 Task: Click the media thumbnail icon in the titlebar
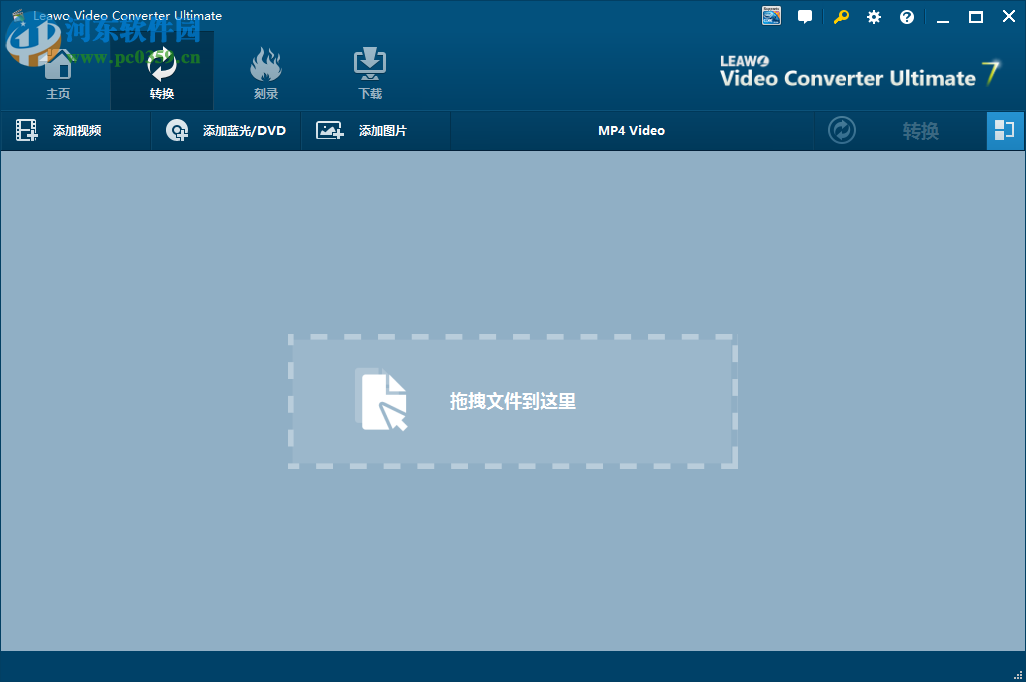(x=770, y=16)
